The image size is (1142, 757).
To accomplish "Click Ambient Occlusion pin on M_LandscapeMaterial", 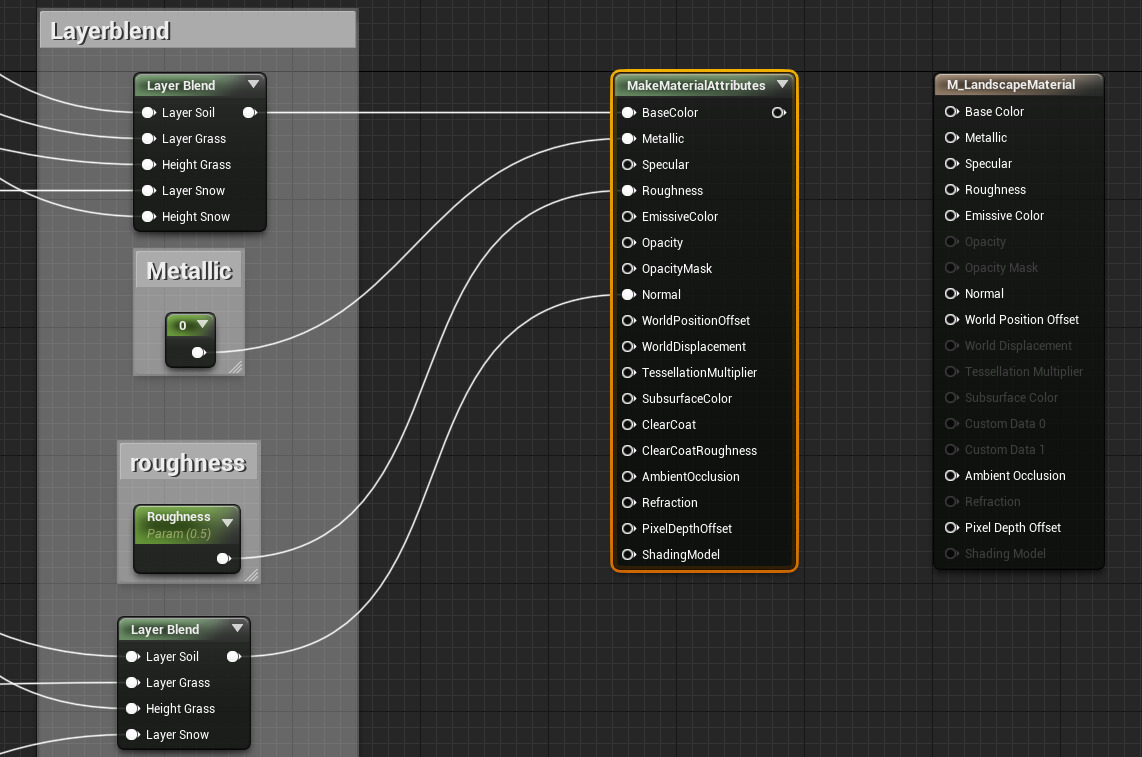I will click(x=951, y=476).
